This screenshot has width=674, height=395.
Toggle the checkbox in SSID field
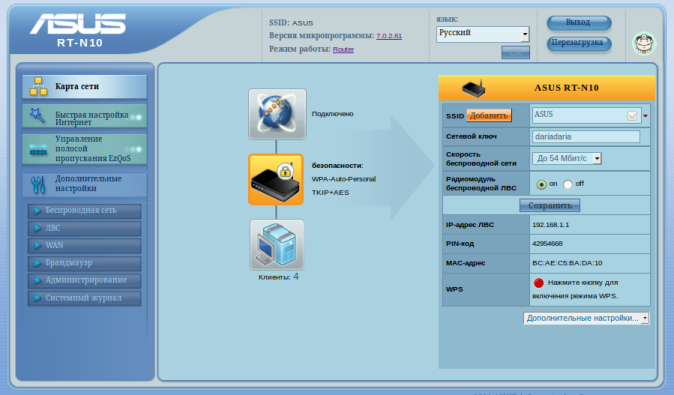(x=632, y=116)
